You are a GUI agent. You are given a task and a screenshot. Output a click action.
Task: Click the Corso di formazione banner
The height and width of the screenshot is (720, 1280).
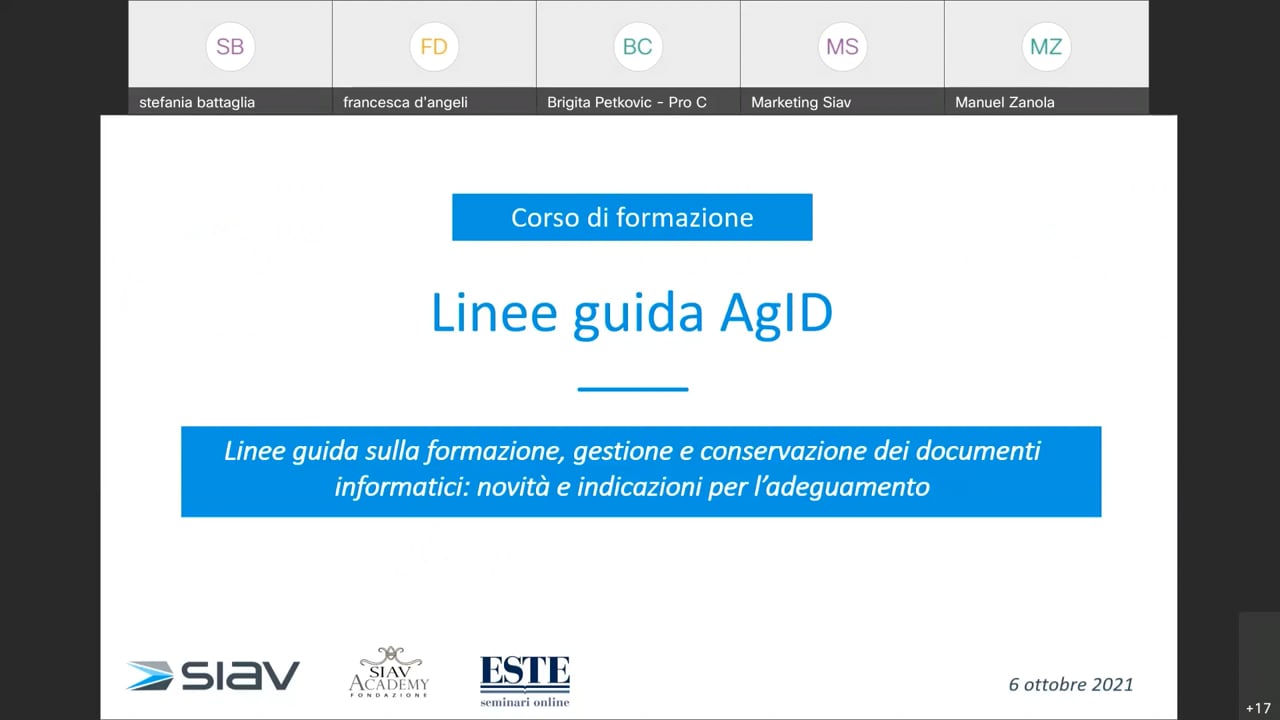coord(632,217)
